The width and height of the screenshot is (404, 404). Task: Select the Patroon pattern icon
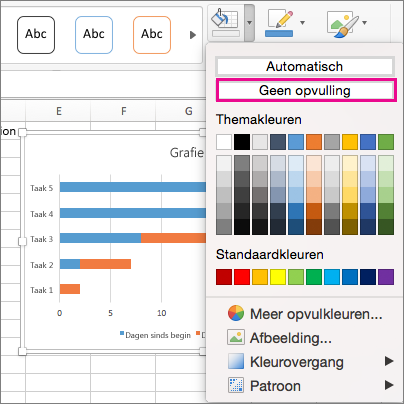(236, 386)
